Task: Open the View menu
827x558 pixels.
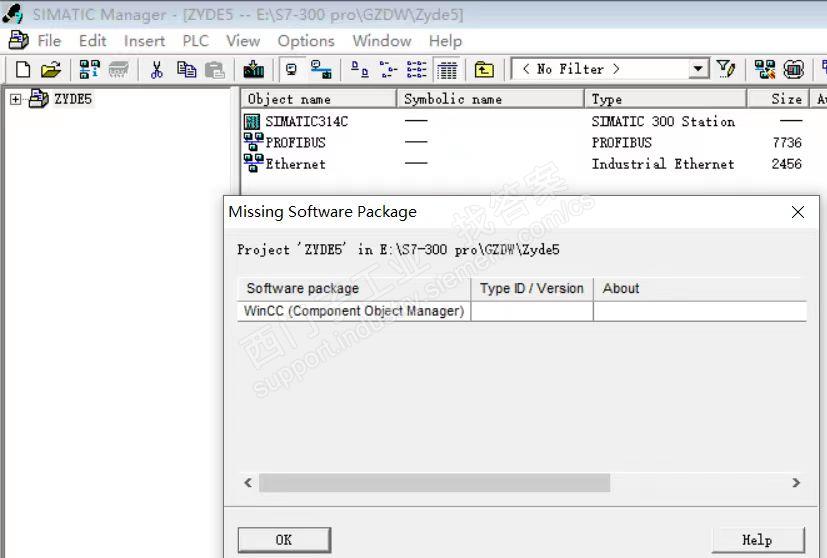Action: [x=243, y=41]
